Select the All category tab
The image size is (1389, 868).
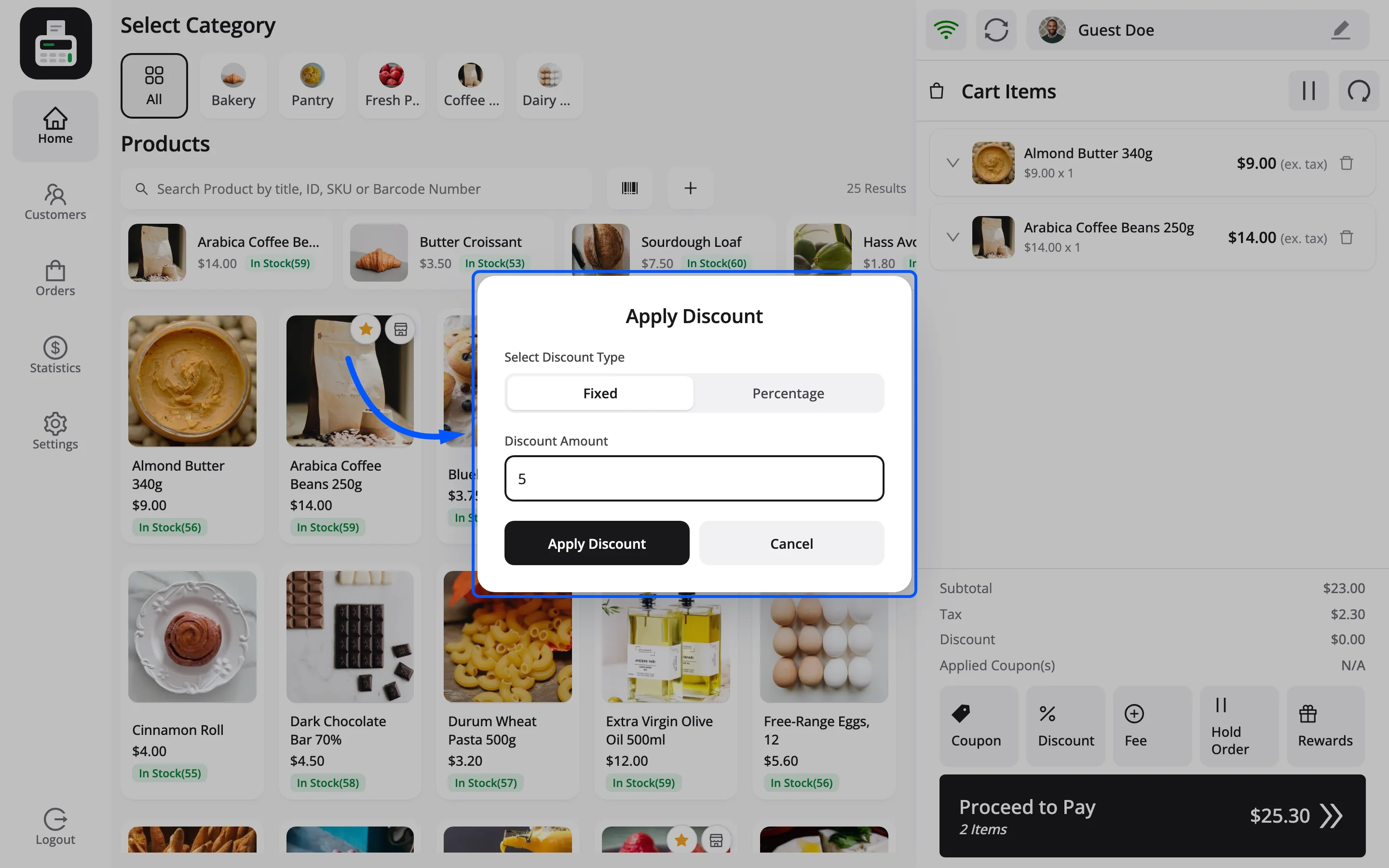154,86
